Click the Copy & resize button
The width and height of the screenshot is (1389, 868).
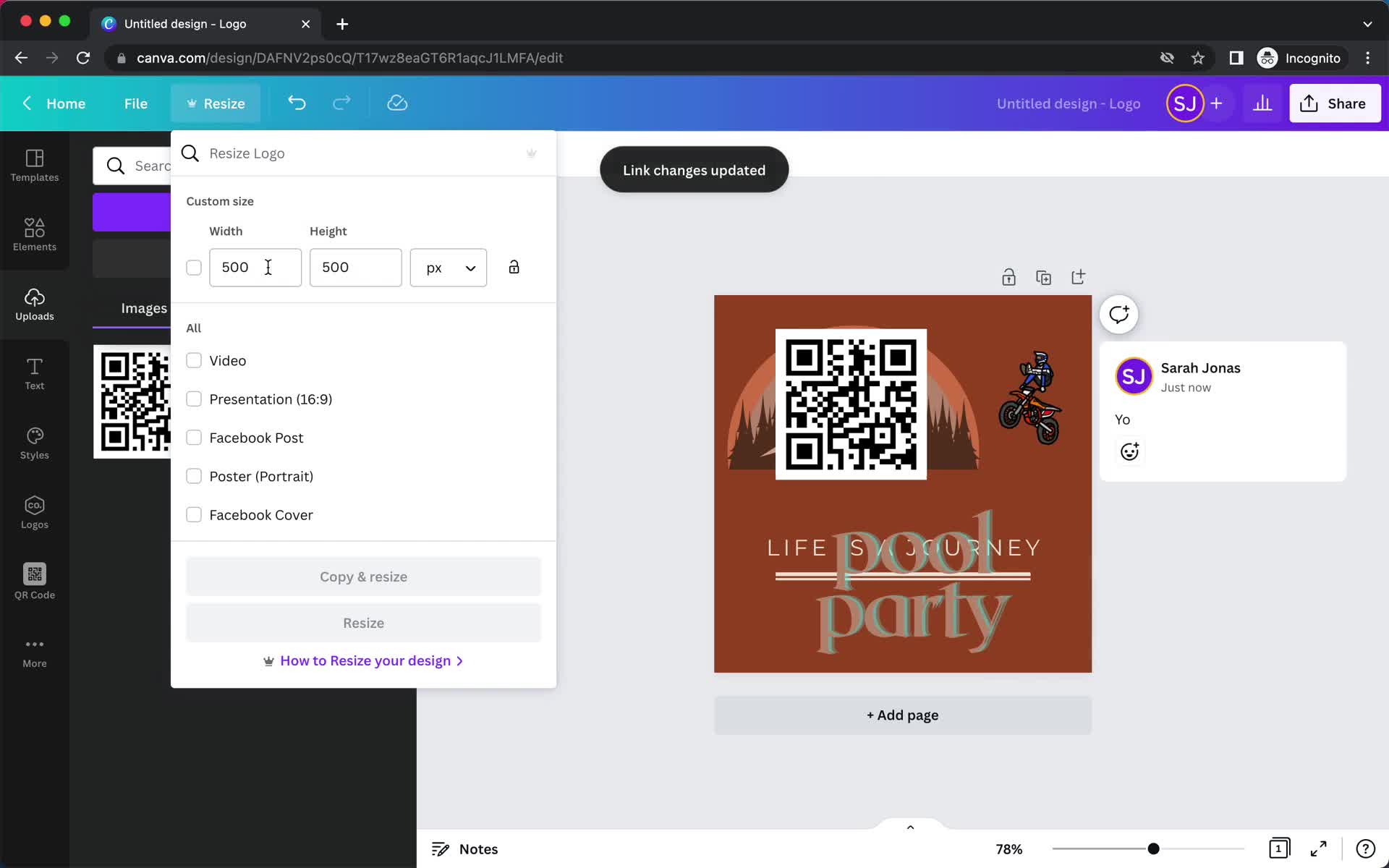(363, 576)
